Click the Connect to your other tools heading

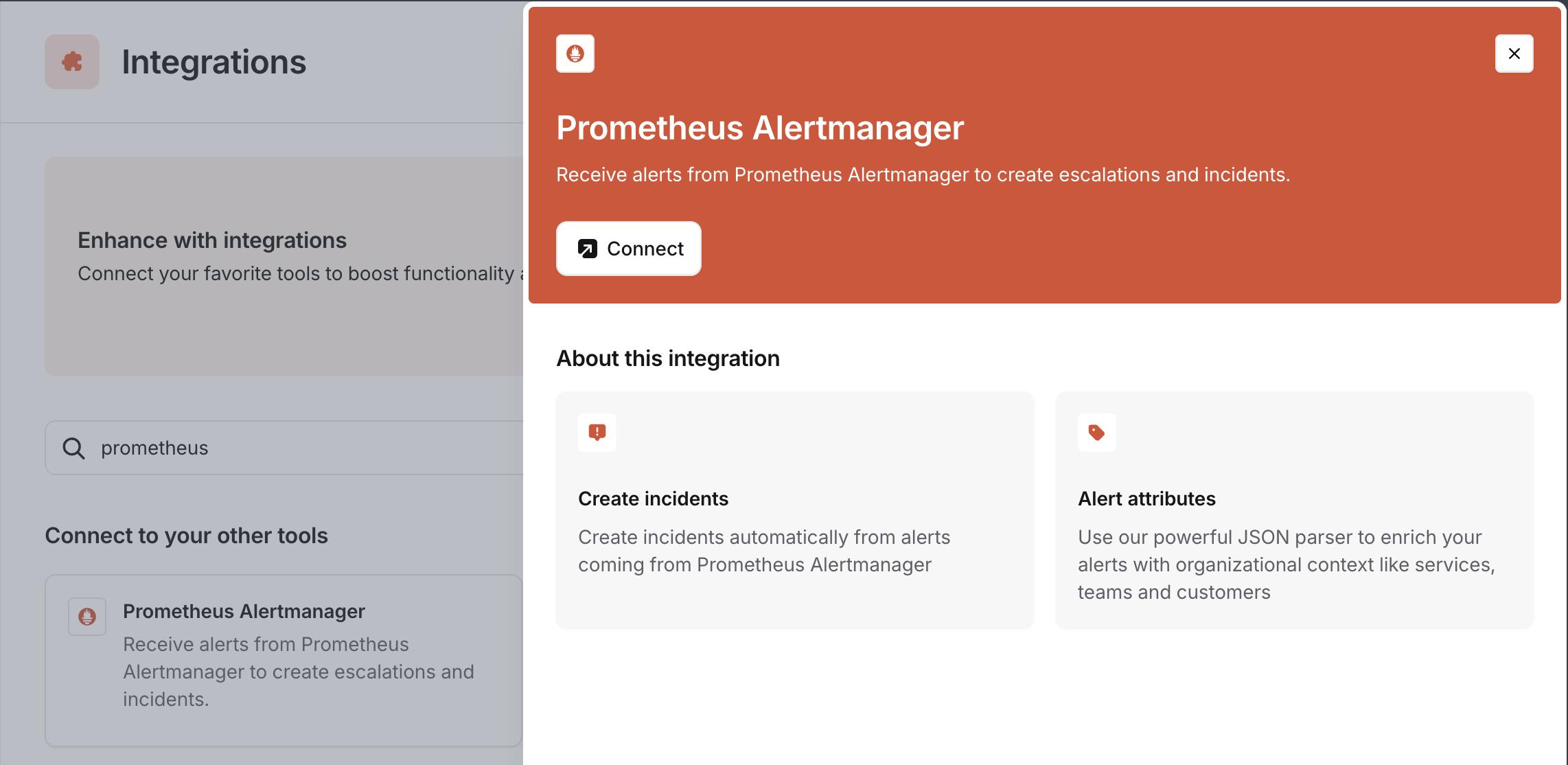coord(187,536)
